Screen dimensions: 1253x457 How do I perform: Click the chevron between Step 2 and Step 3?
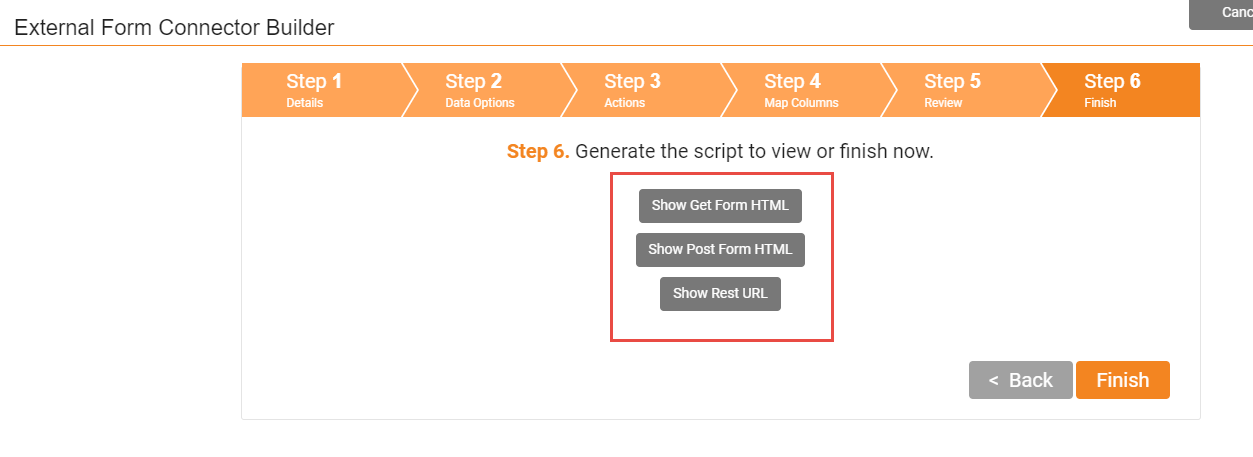(x=569, y=90)
